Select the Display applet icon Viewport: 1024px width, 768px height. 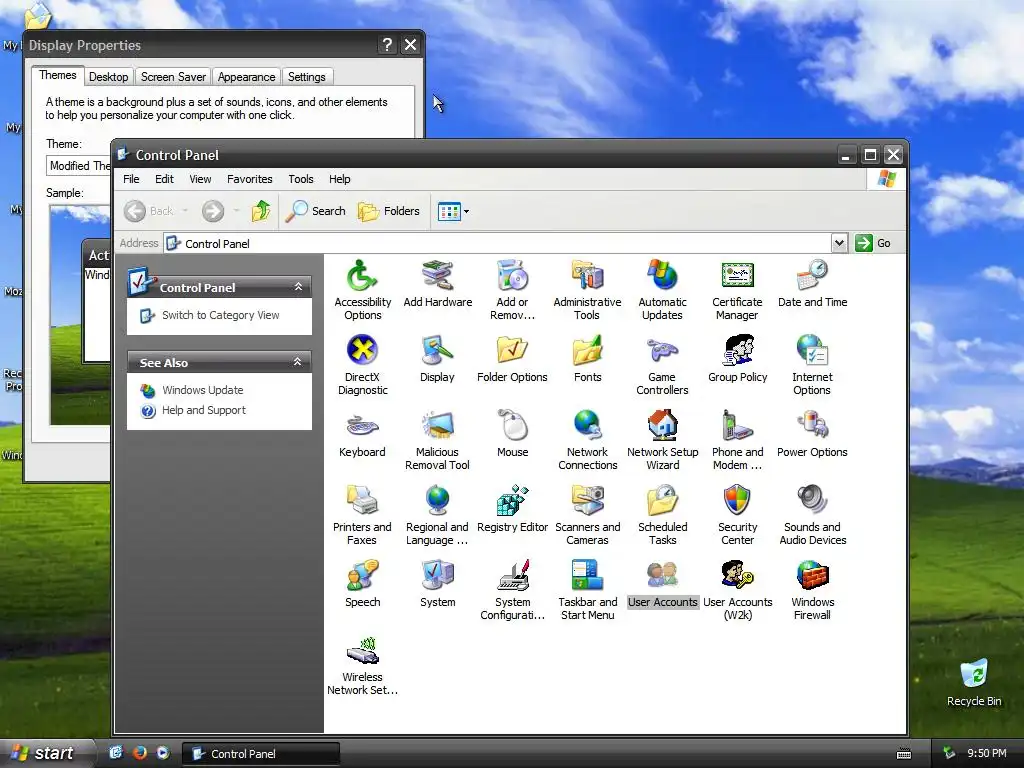point(437,351)
